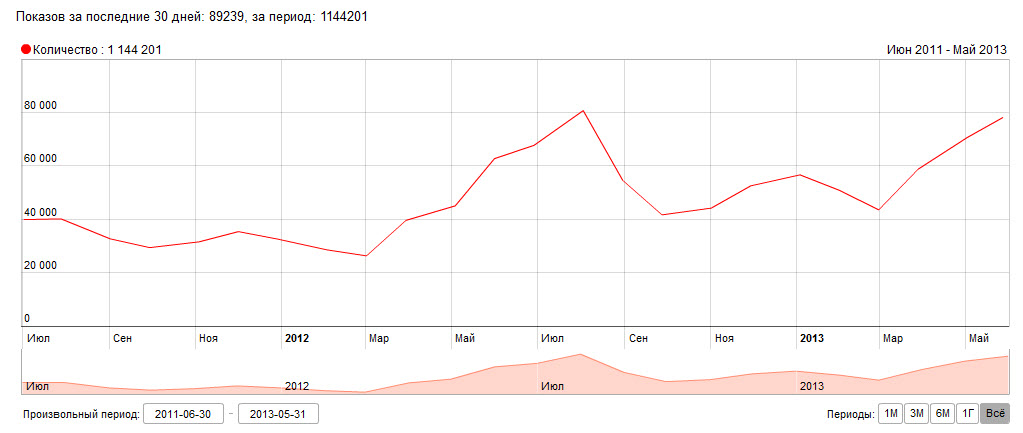
Task: Click the 60 000 y-axis label
Action: point(40,160)
